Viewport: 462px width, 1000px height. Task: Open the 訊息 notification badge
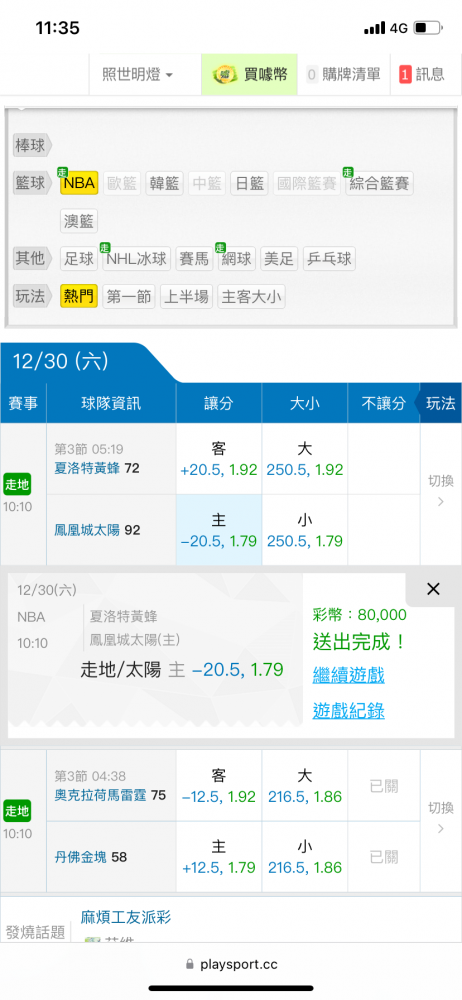405,75
